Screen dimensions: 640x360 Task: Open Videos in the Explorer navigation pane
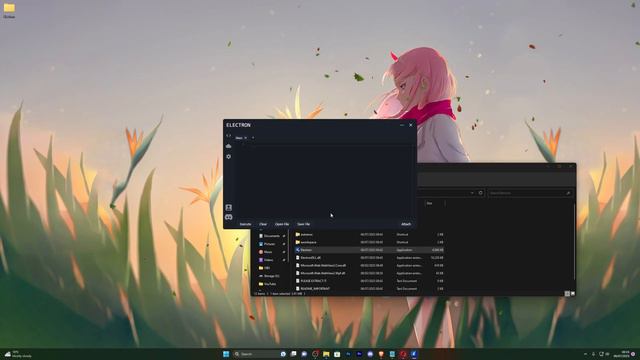[x=268, y=260]
